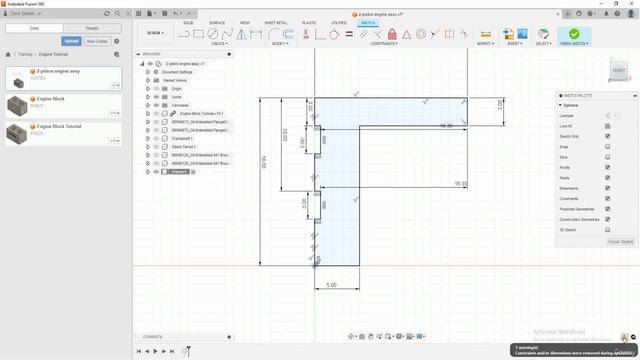Viewport: 640px width, 360px height.
Task: Click the Insert Derive icon
Action: click(x=508, y=34)
